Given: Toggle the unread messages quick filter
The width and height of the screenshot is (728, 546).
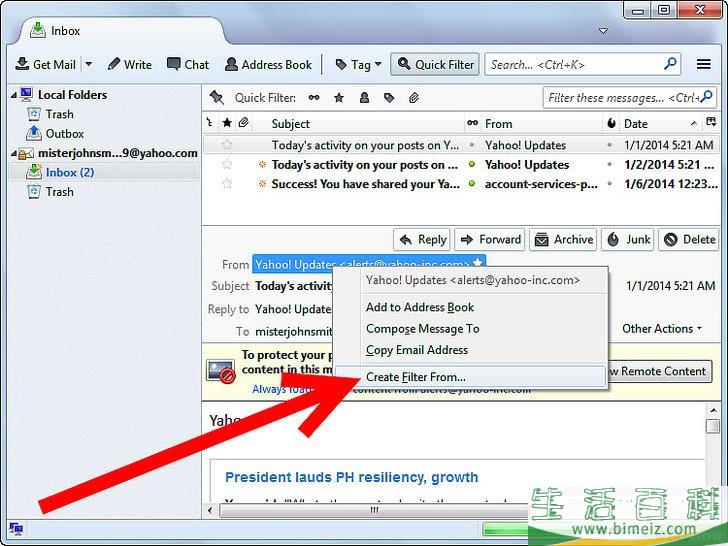Looking at the screenshot, I should 314,98.
